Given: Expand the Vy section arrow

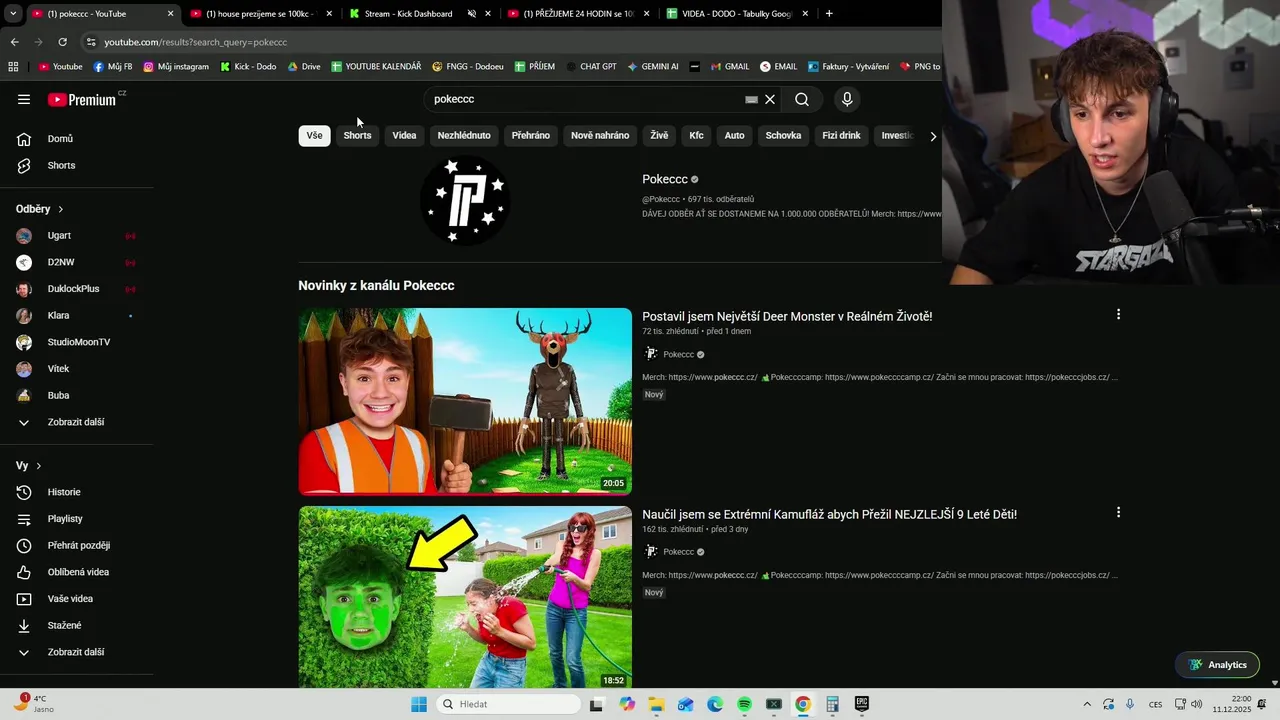Looking at the screenshot, I should click(39, 466).
